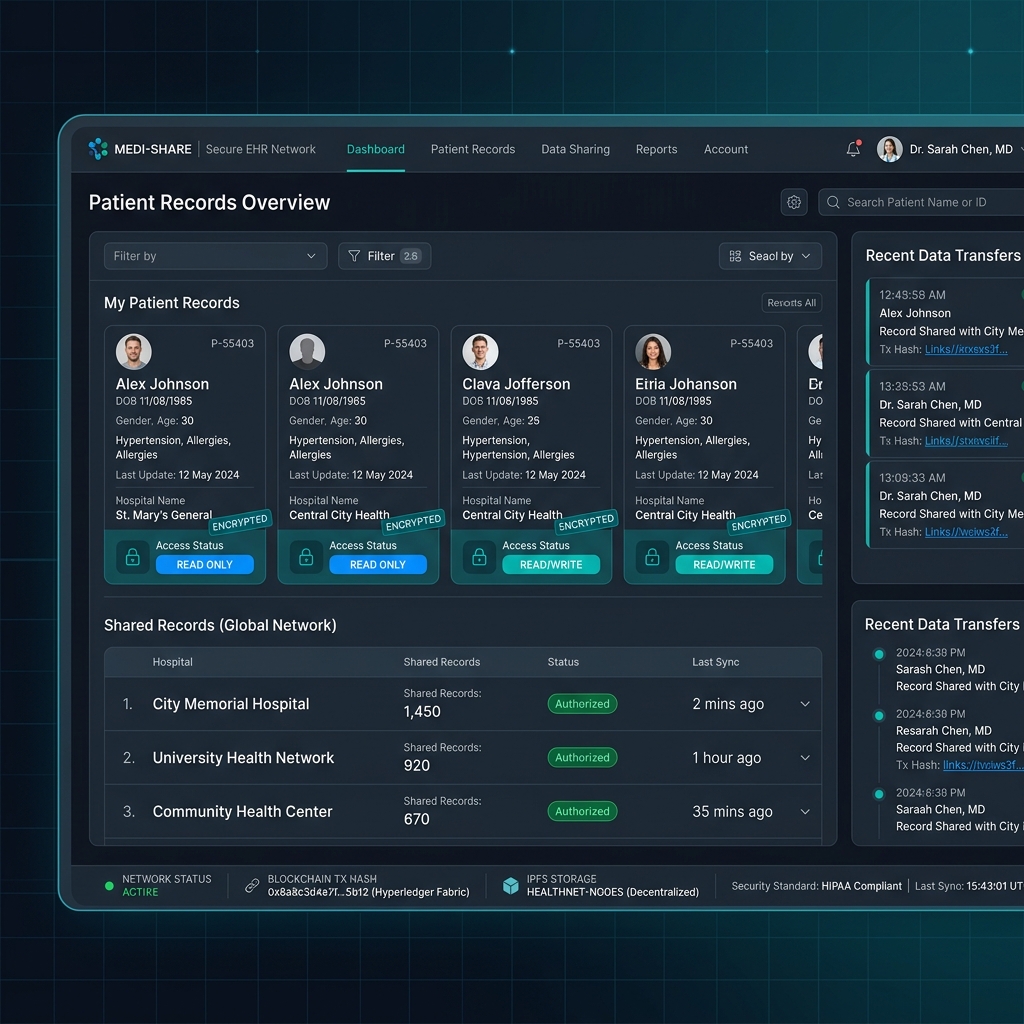This screenshot has width=1024, height=1024.
Task: Click inside the Search Patient Name or ID field
Action: click(x=930, y=201)
